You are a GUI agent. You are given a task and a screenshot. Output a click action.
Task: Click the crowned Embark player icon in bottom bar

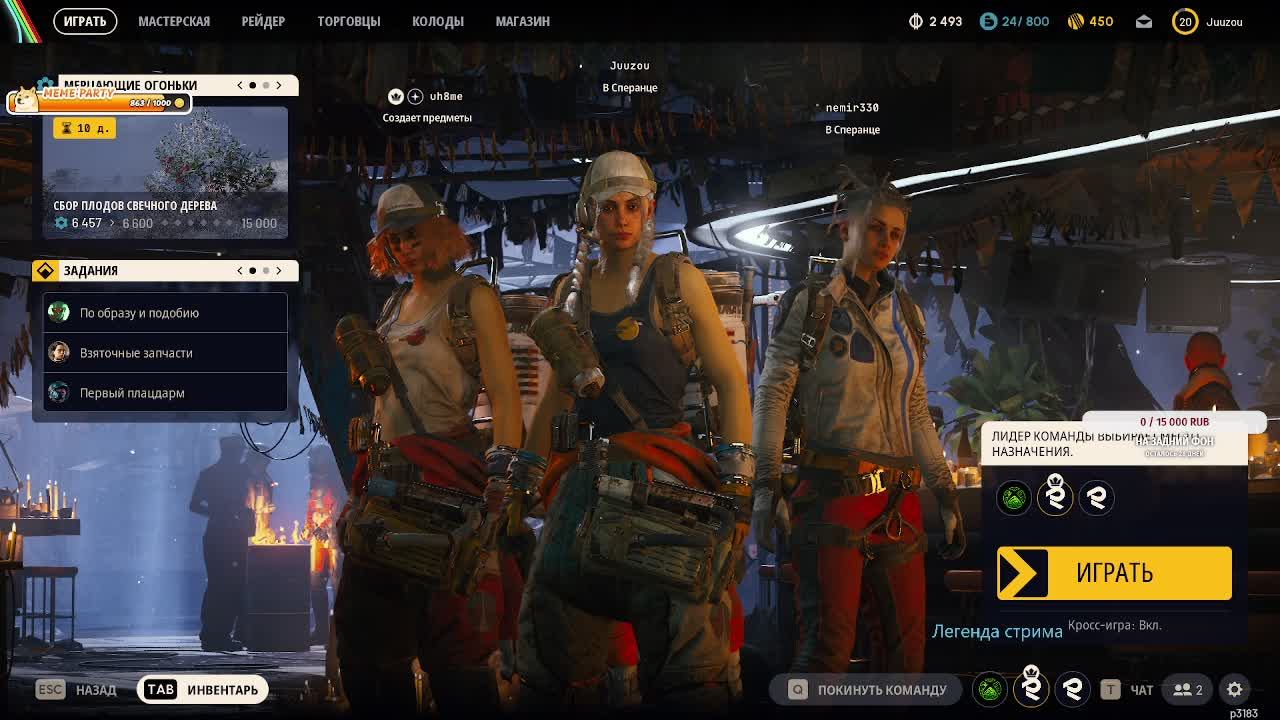pyautogui.click(x=1031, y=688)
